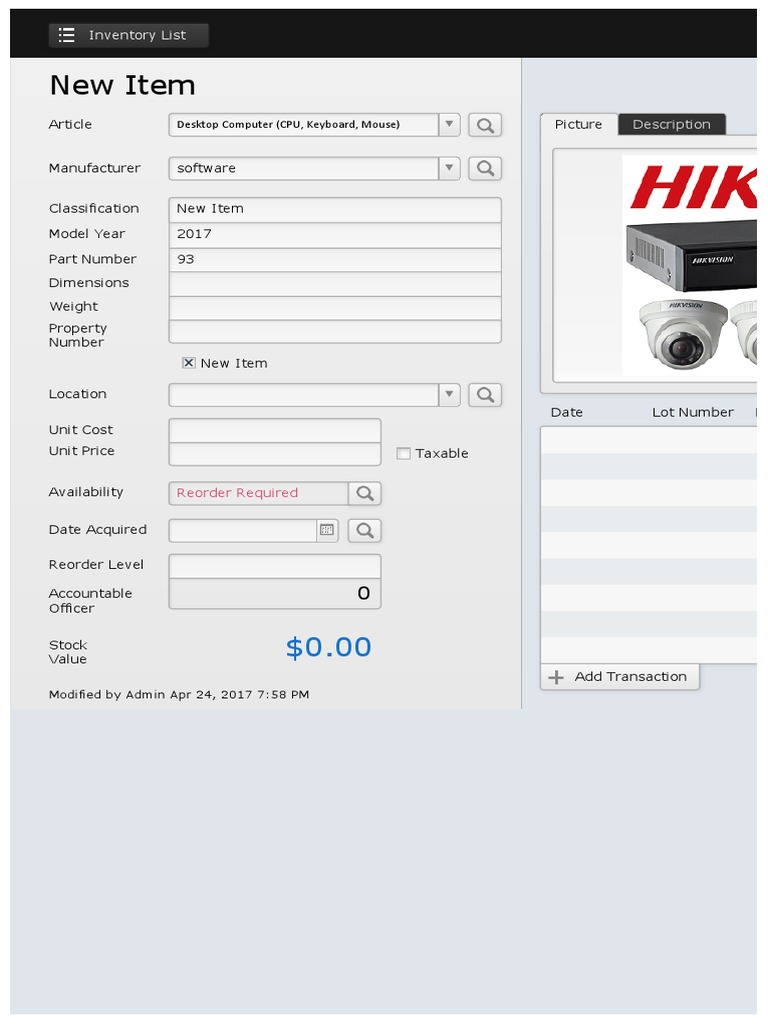Click the Hikvision product picture
Viewport: 768px width, 1024px height.
[689, 264]
